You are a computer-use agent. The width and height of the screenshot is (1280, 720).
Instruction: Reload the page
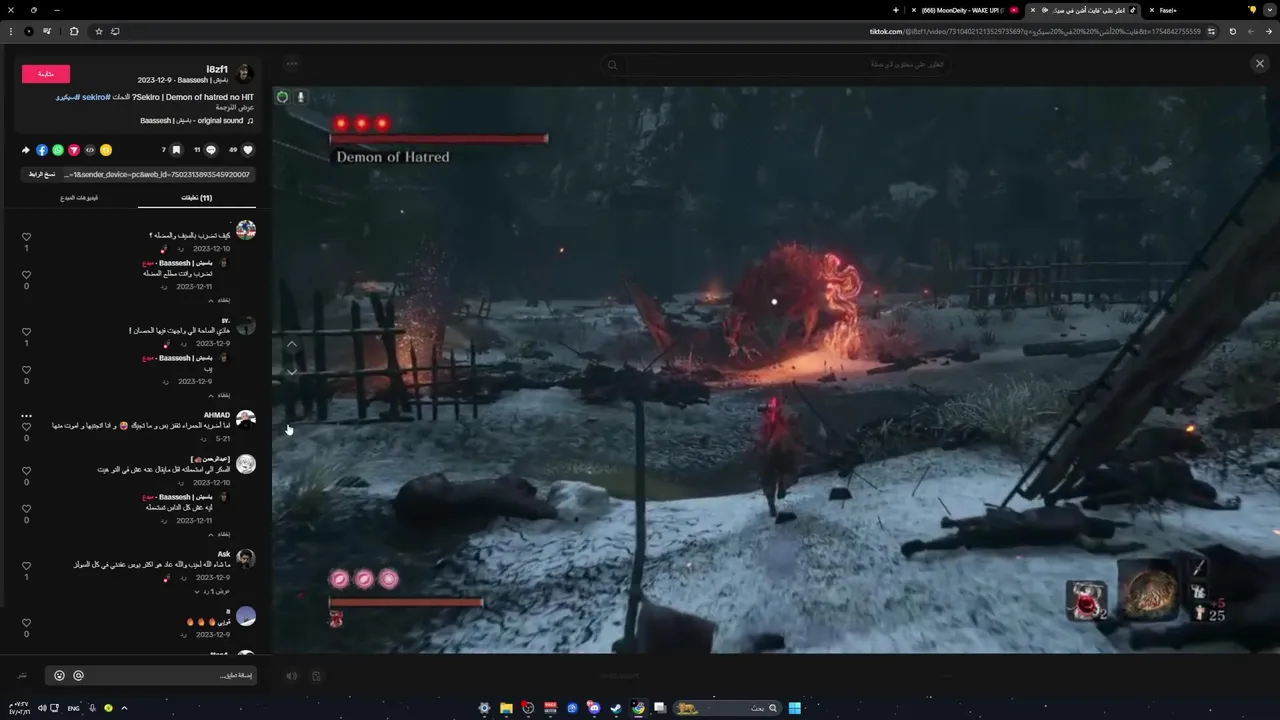[x=1232, y=31]
